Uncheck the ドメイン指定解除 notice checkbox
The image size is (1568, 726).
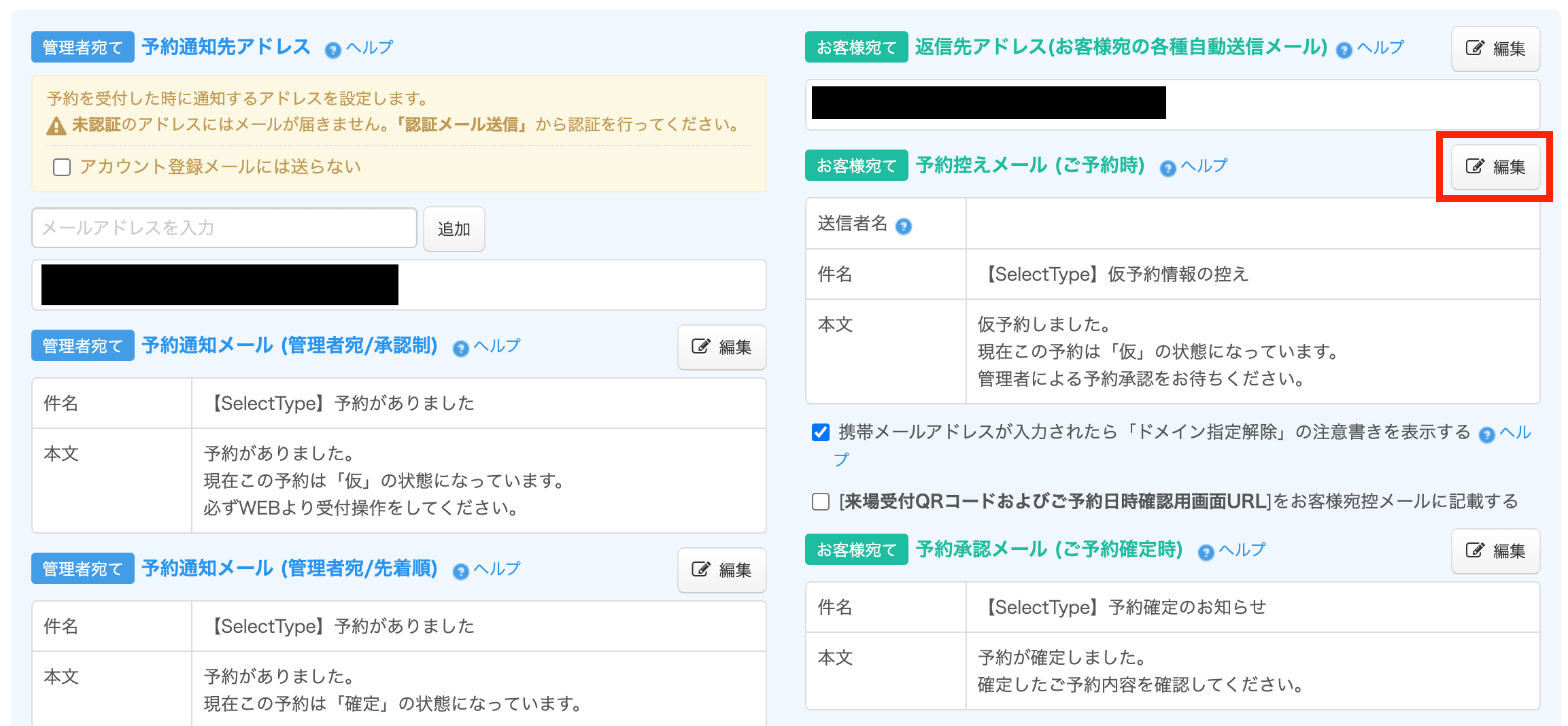tap(821, 432)
